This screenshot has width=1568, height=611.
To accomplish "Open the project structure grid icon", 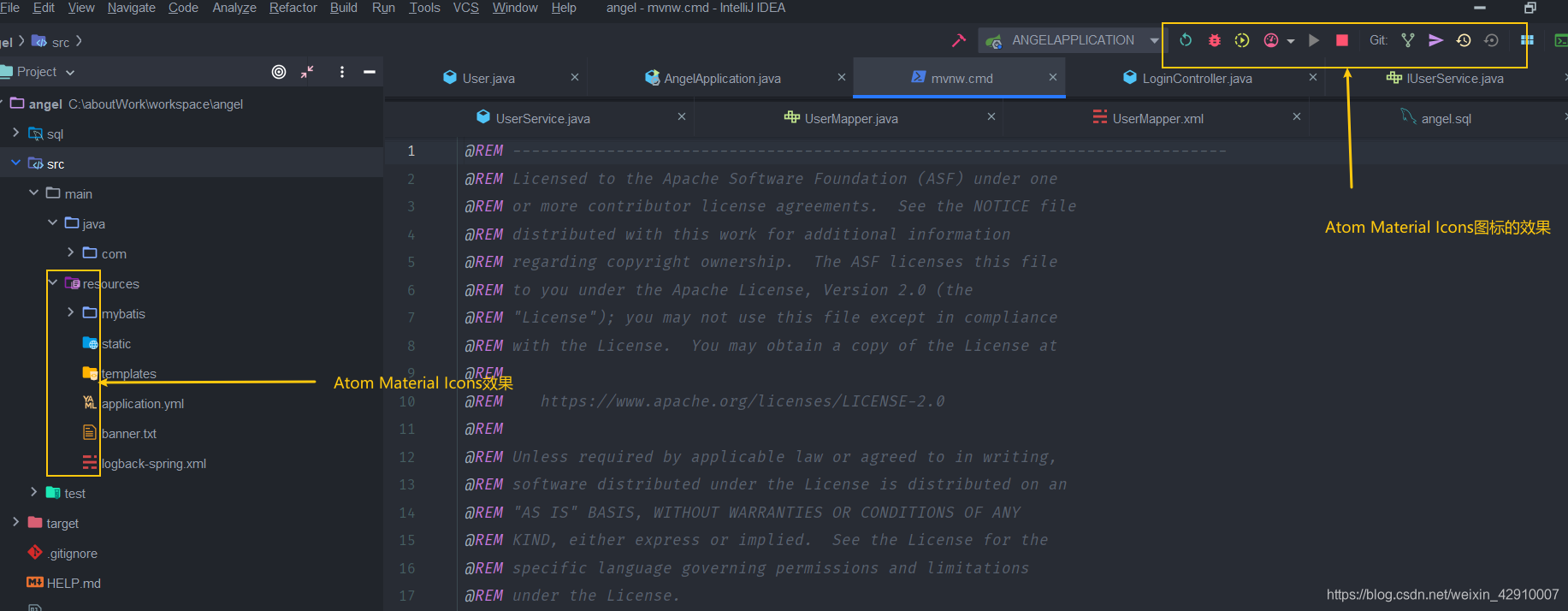I will tap(1527, 40).
